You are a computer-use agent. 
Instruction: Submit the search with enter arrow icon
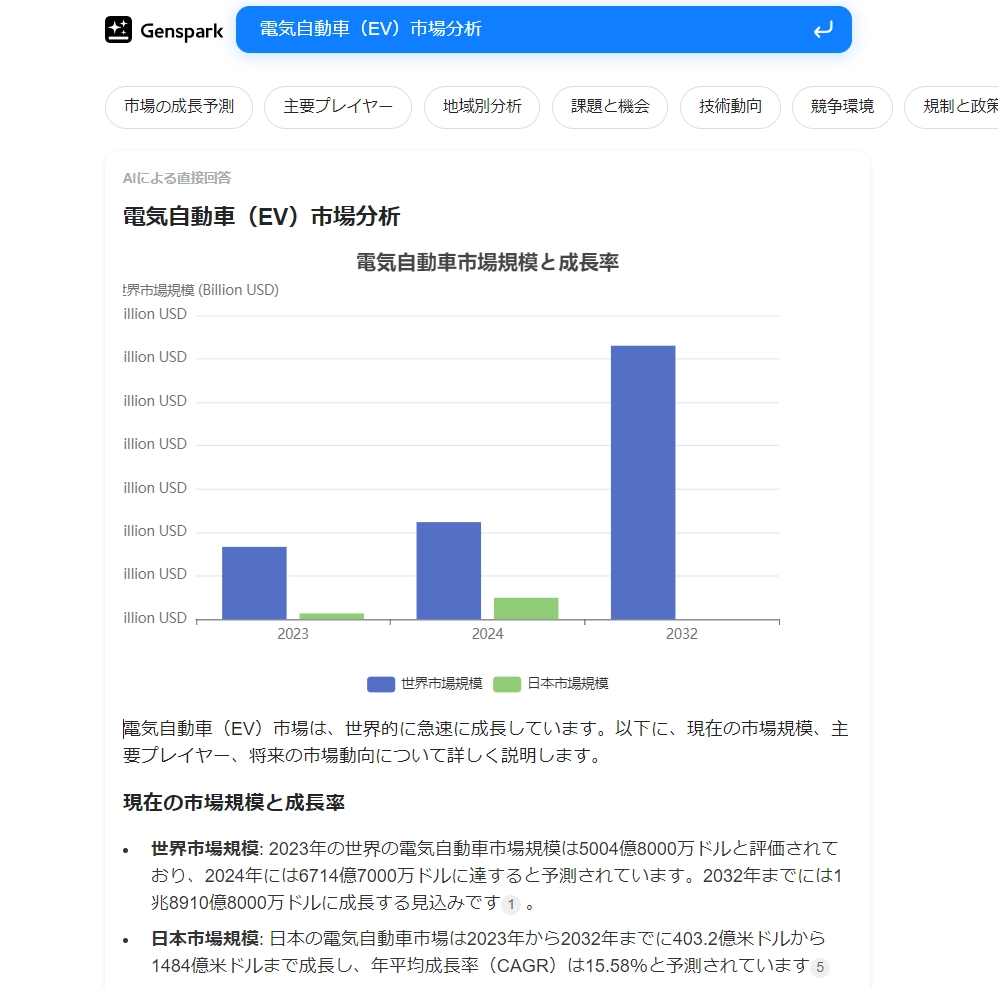point(823,29)
